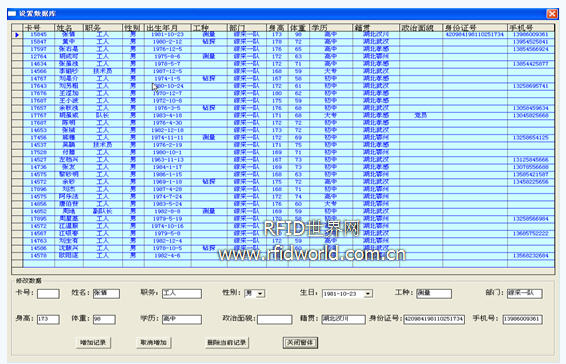Click the 党员 cell in 政治面貌 column
Viewport: 566px width, 364px height.
[x=421, y=116]
